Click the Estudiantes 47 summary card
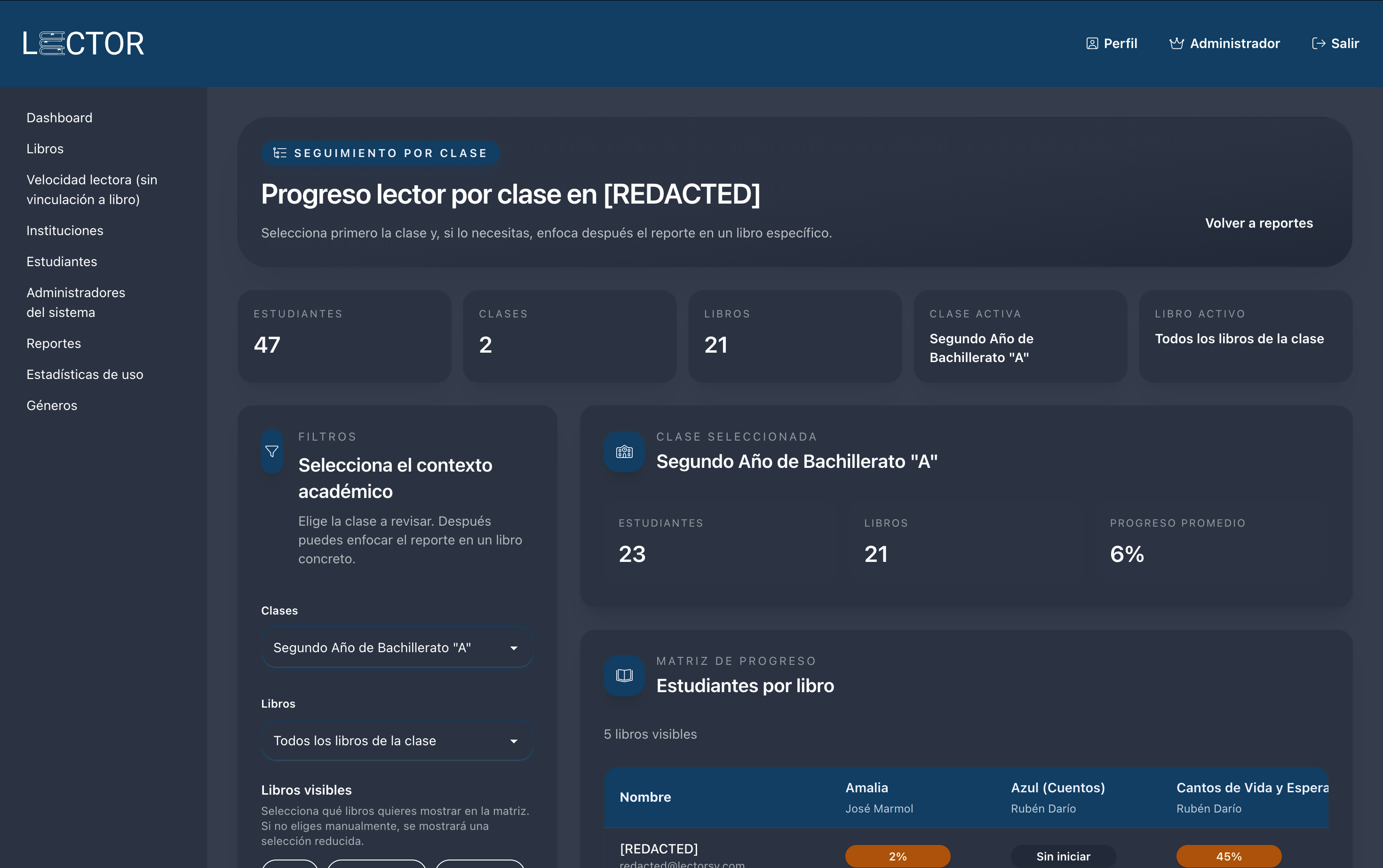Image resolution: width=1383 pixels, height=868 pixels. click(x=345, y=336)
